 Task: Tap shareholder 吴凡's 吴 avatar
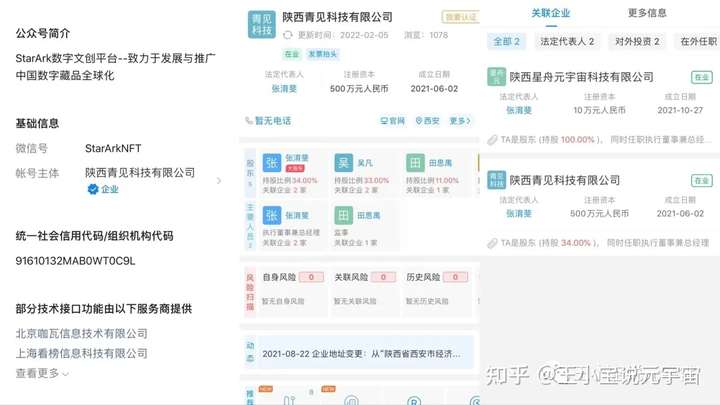pyautogui.click(x=343, y=163)
